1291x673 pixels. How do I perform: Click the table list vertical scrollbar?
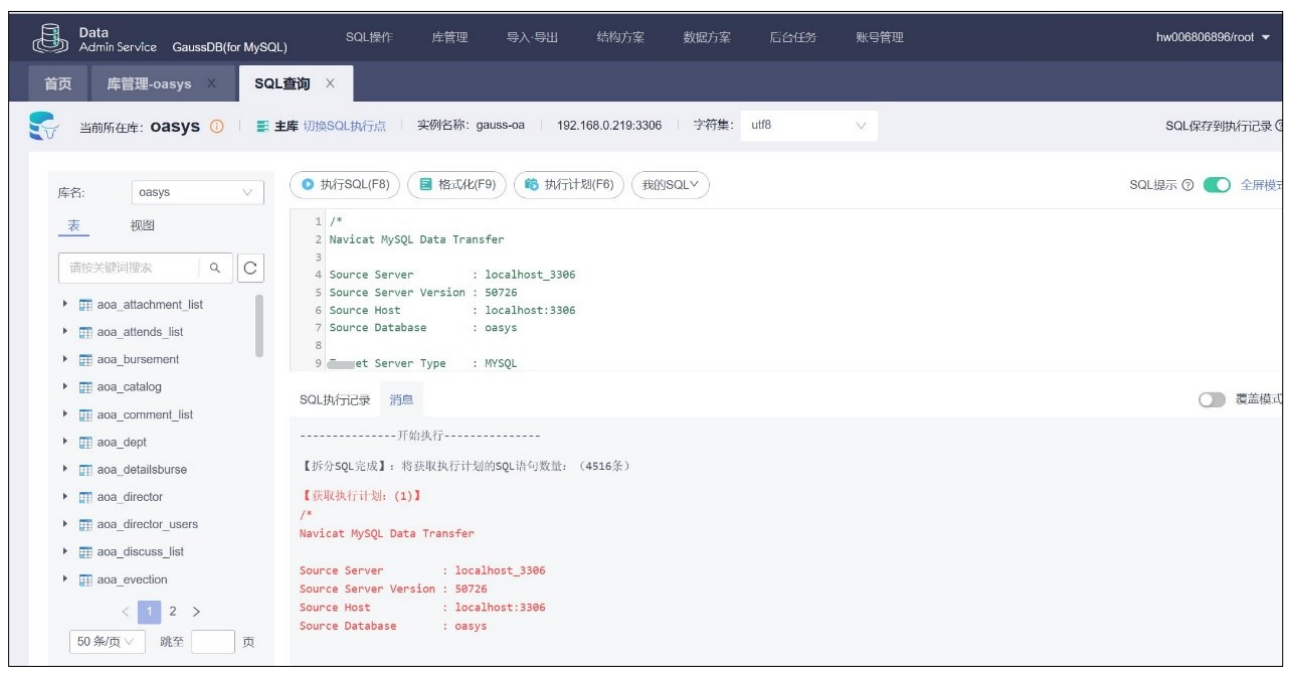(260, 326)
